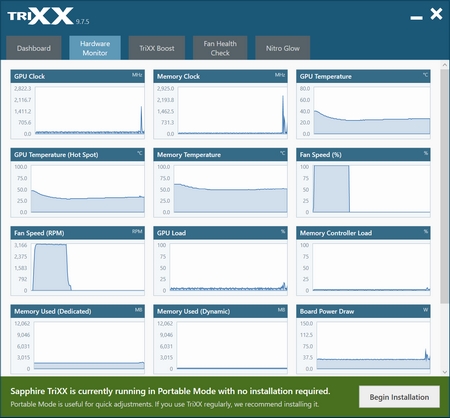Click the 'GPU Load' header text
The image size is (450, 418).
tap(171, 233)
